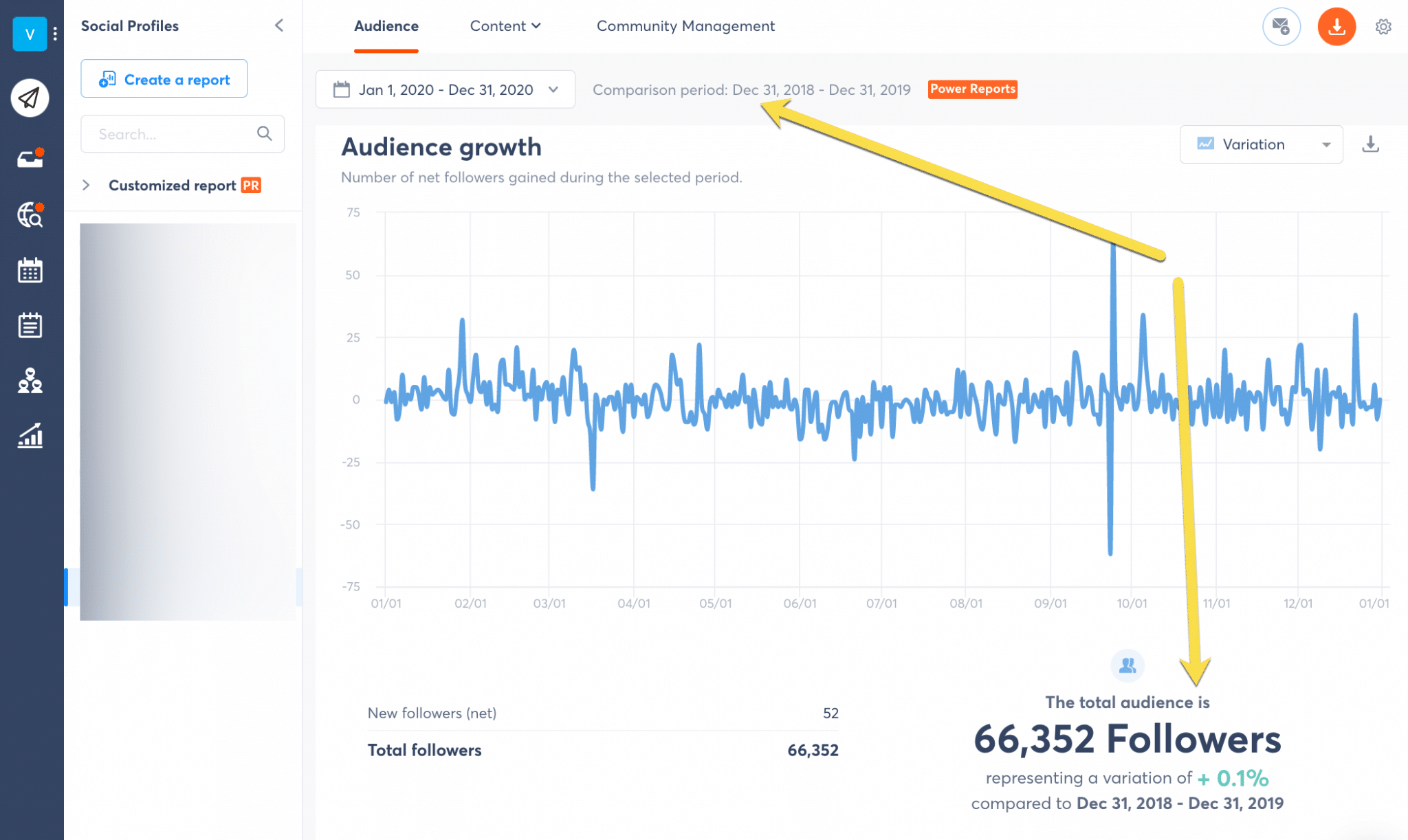Click the email schedule report icon
The width and height of the screenshot is (1408, 840).
1281,27
